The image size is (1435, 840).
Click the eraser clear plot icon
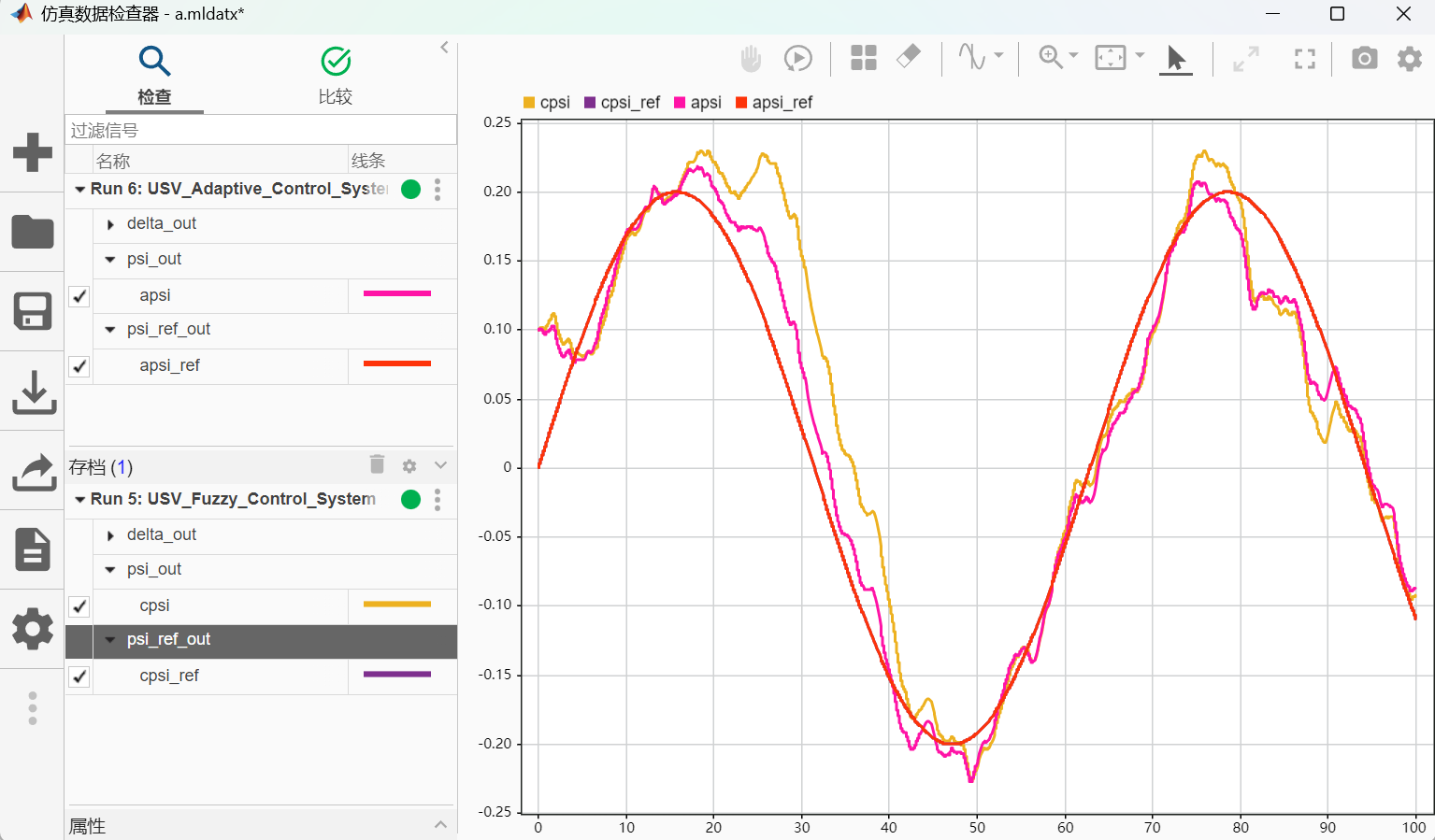click(x=908, y=57)
